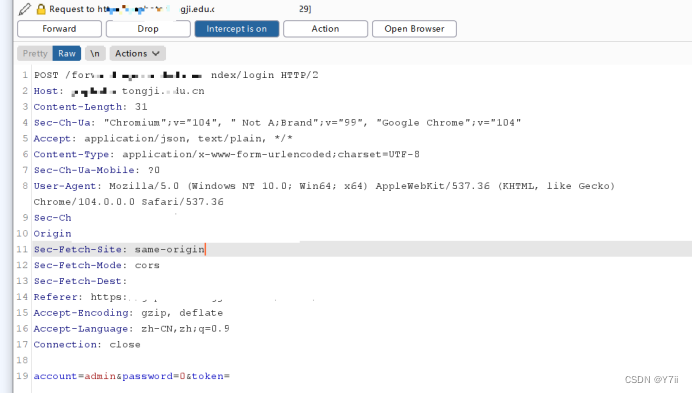Click the Accept-Encoding: gzip, deflate line
693x393 pixels.
[x=128, y=313]
